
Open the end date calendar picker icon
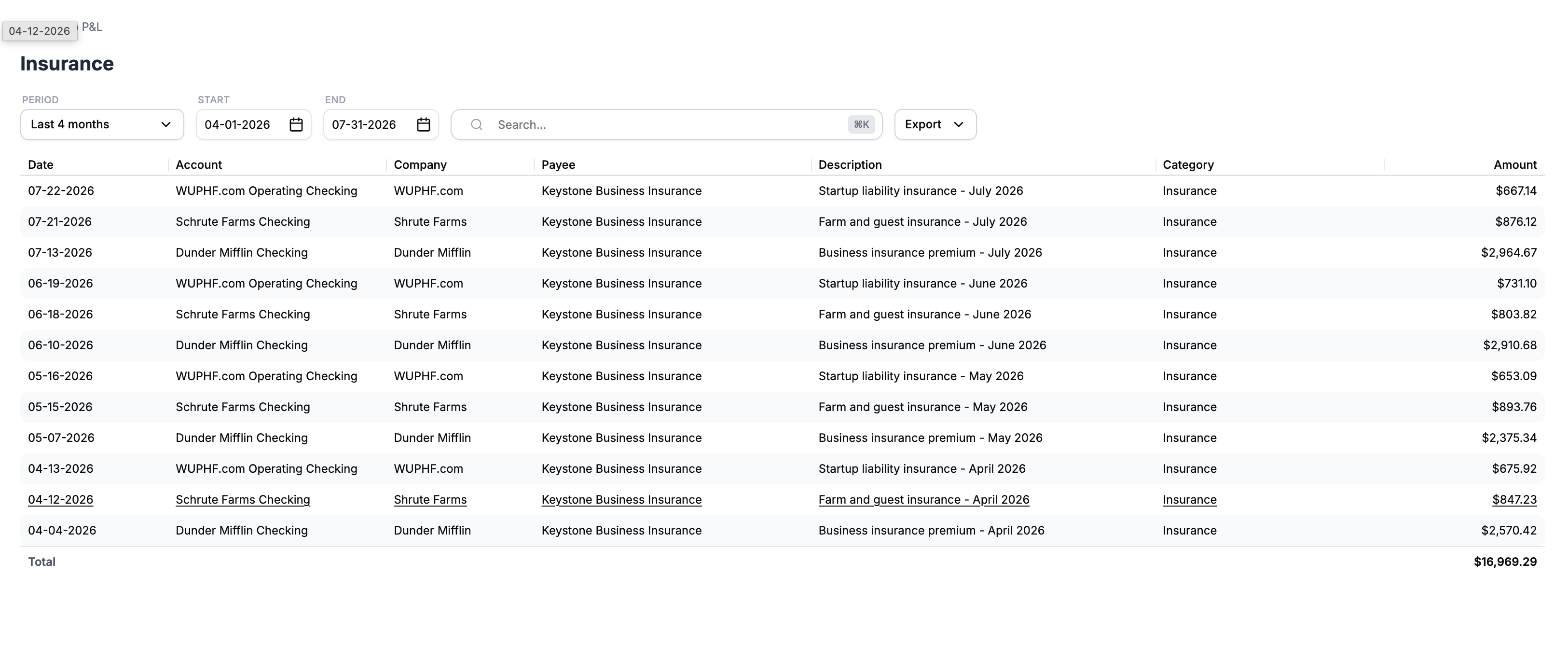tap(424, 125)
